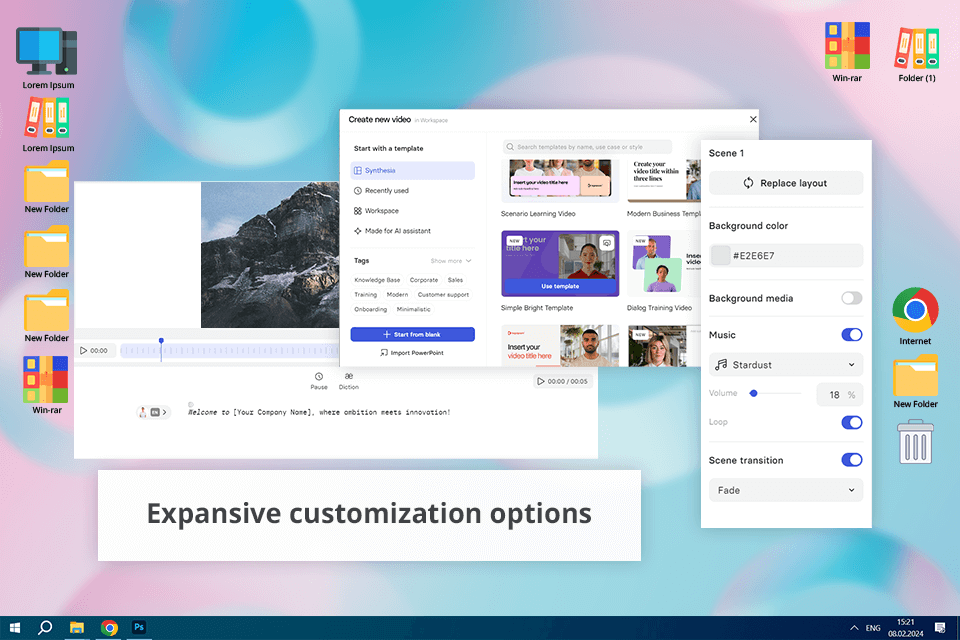The height and width of the screenshot is (640, 960).
Task: Filter by the Onboarding tag
Action: coord(370,309)
